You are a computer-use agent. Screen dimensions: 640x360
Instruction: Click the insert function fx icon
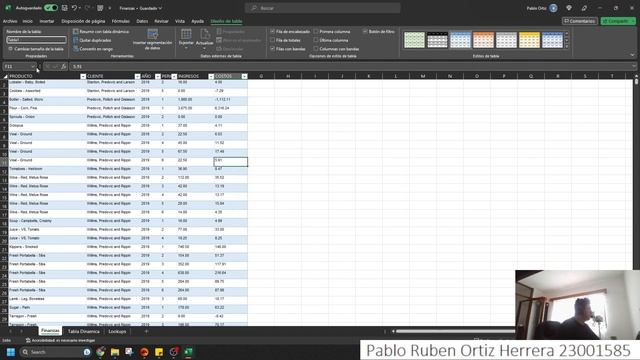[x=64, y=67]
